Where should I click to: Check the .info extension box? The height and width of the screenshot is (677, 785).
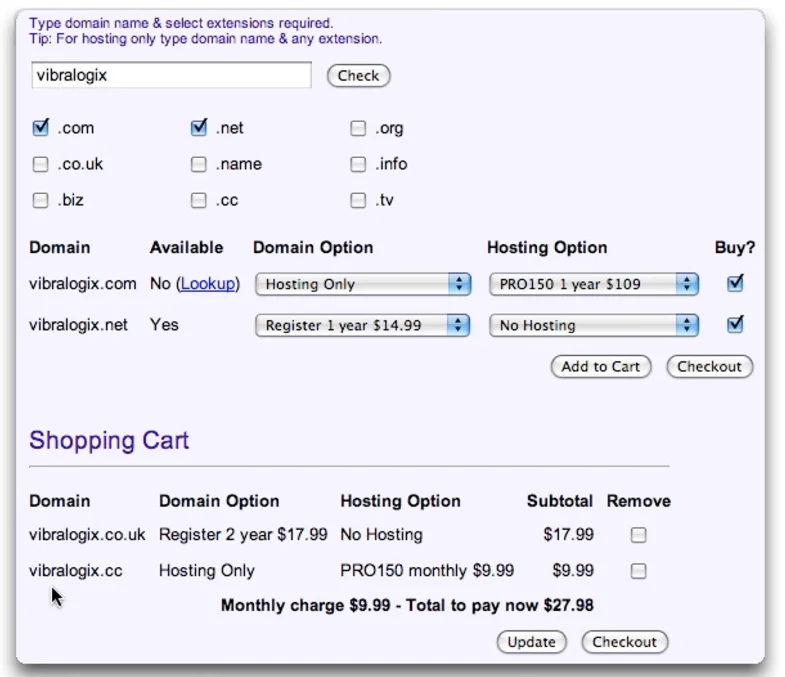358,164
